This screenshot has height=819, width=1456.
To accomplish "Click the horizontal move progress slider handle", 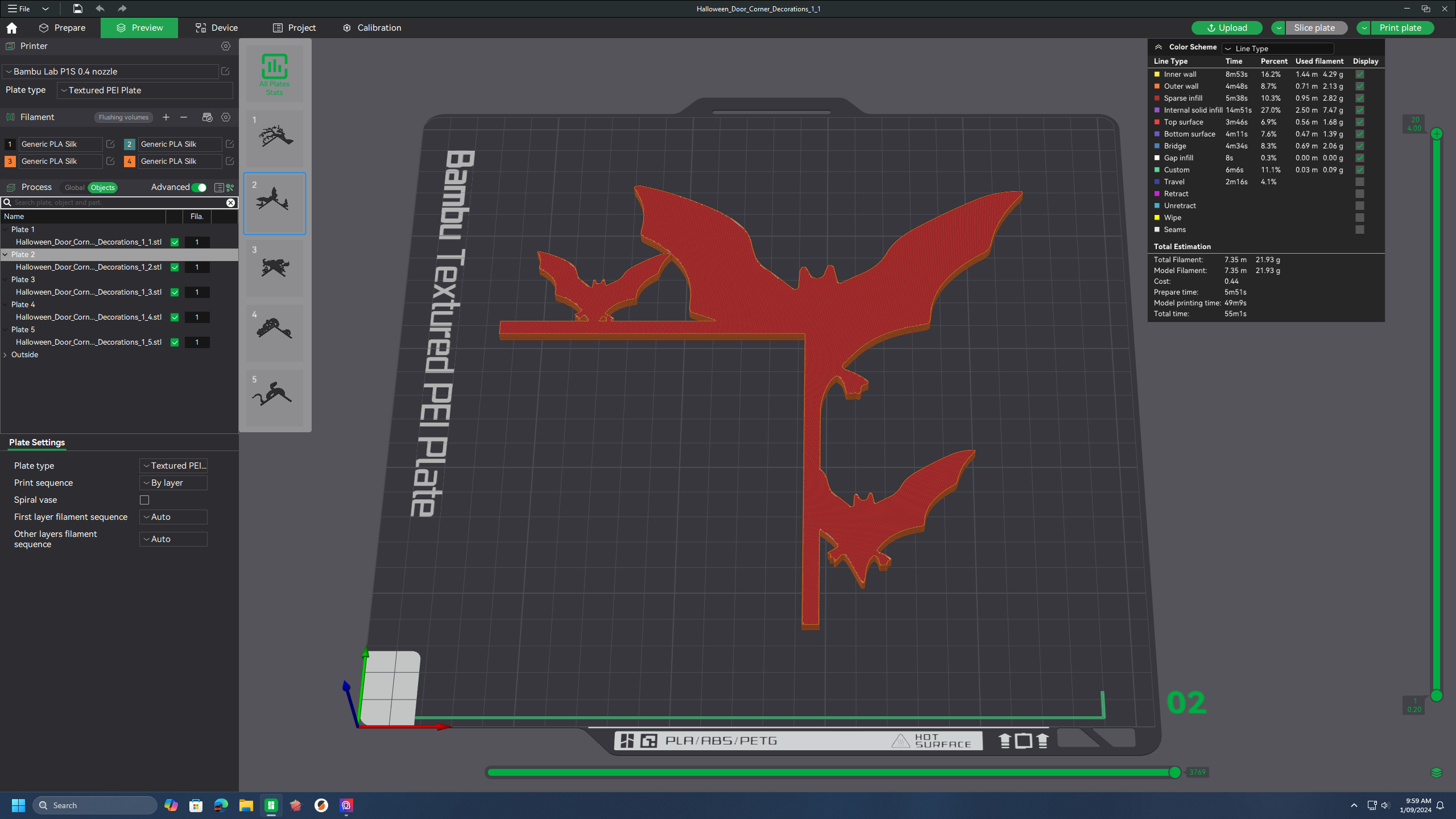I will tap(1174, 772).
